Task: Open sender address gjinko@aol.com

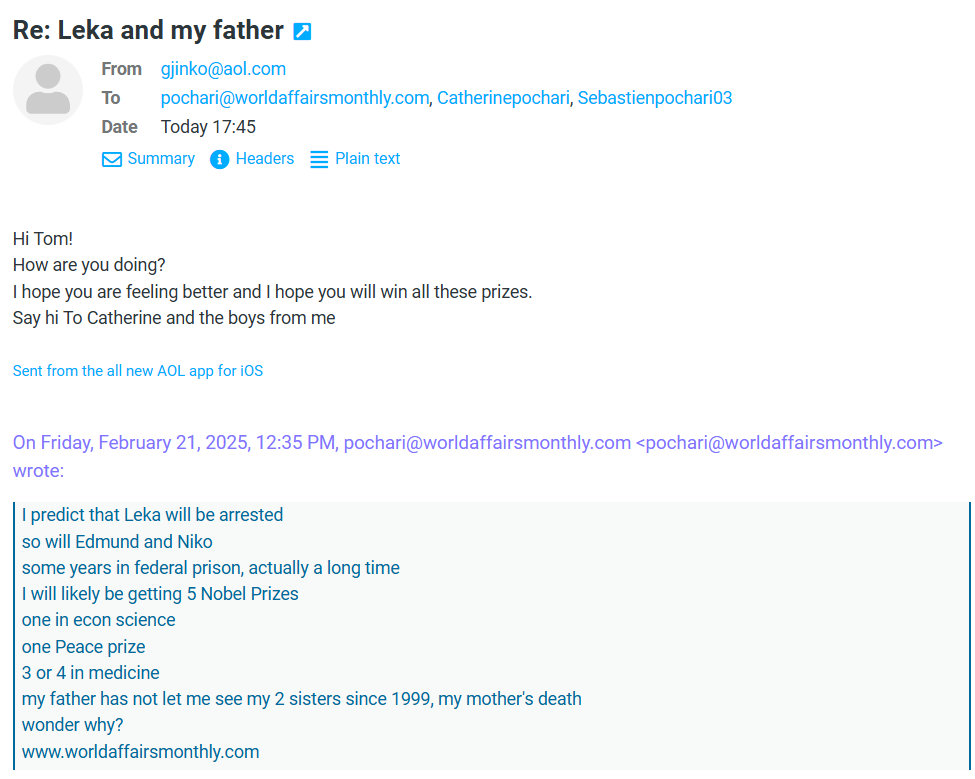Action: [223, 69]
